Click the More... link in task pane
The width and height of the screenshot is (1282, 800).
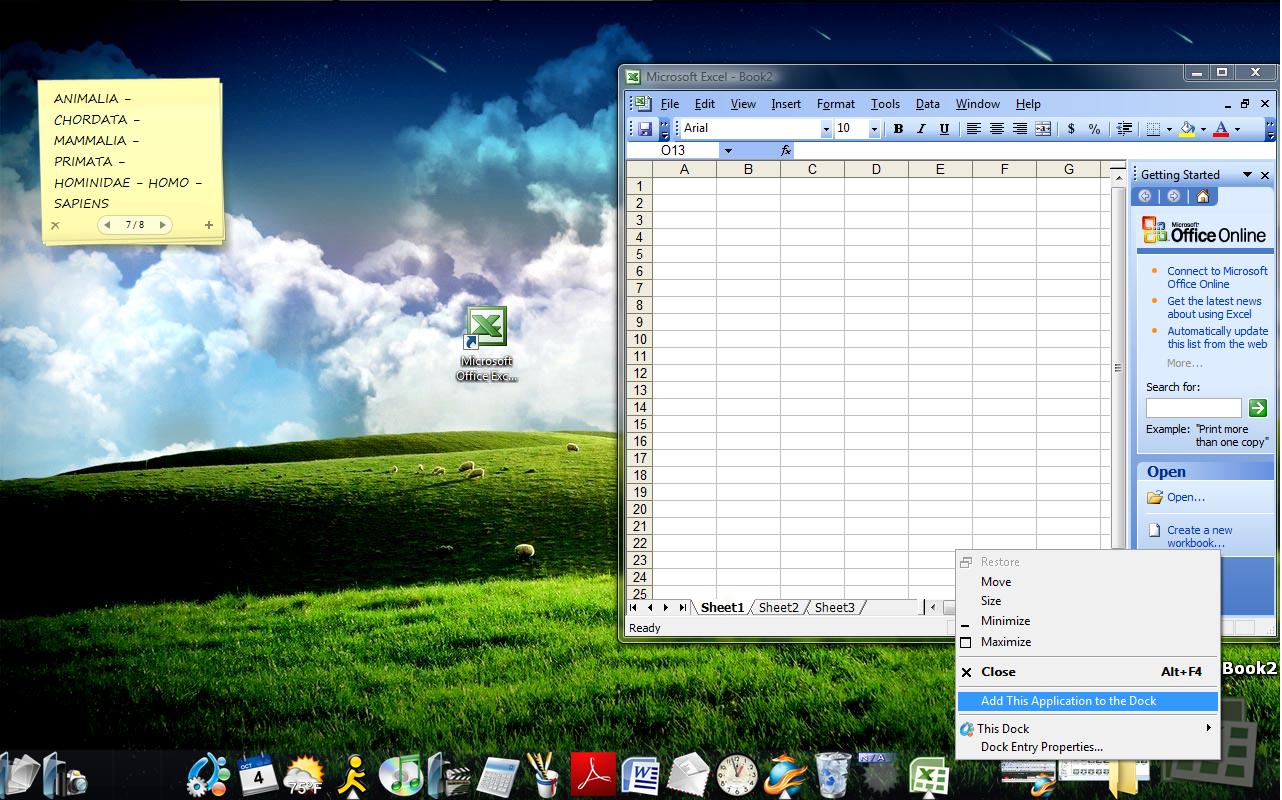point(1185,363)
